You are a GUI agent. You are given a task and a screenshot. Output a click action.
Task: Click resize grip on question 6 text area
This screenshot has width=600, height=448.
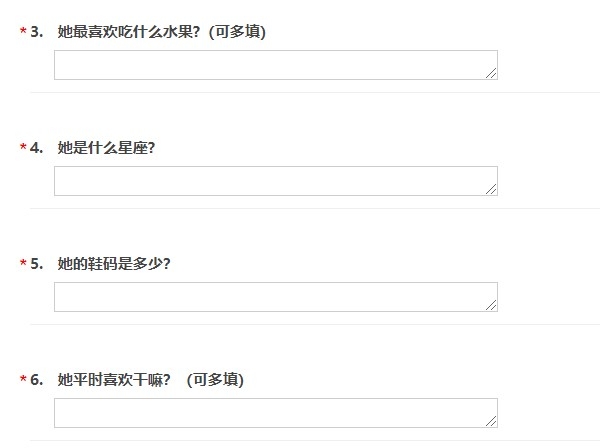coord(491,421)
